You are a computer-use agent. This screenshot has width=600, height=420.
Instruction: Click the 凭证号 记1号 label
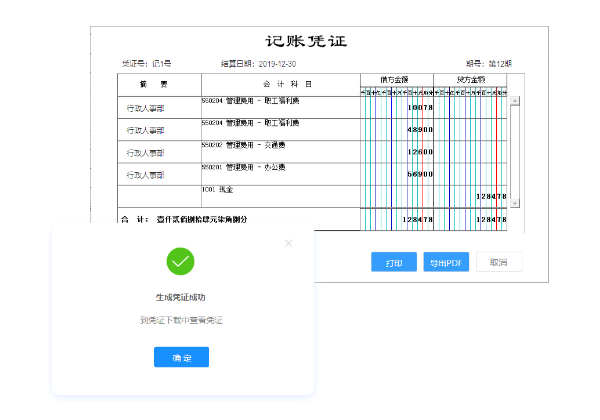[x=146, y=62]
